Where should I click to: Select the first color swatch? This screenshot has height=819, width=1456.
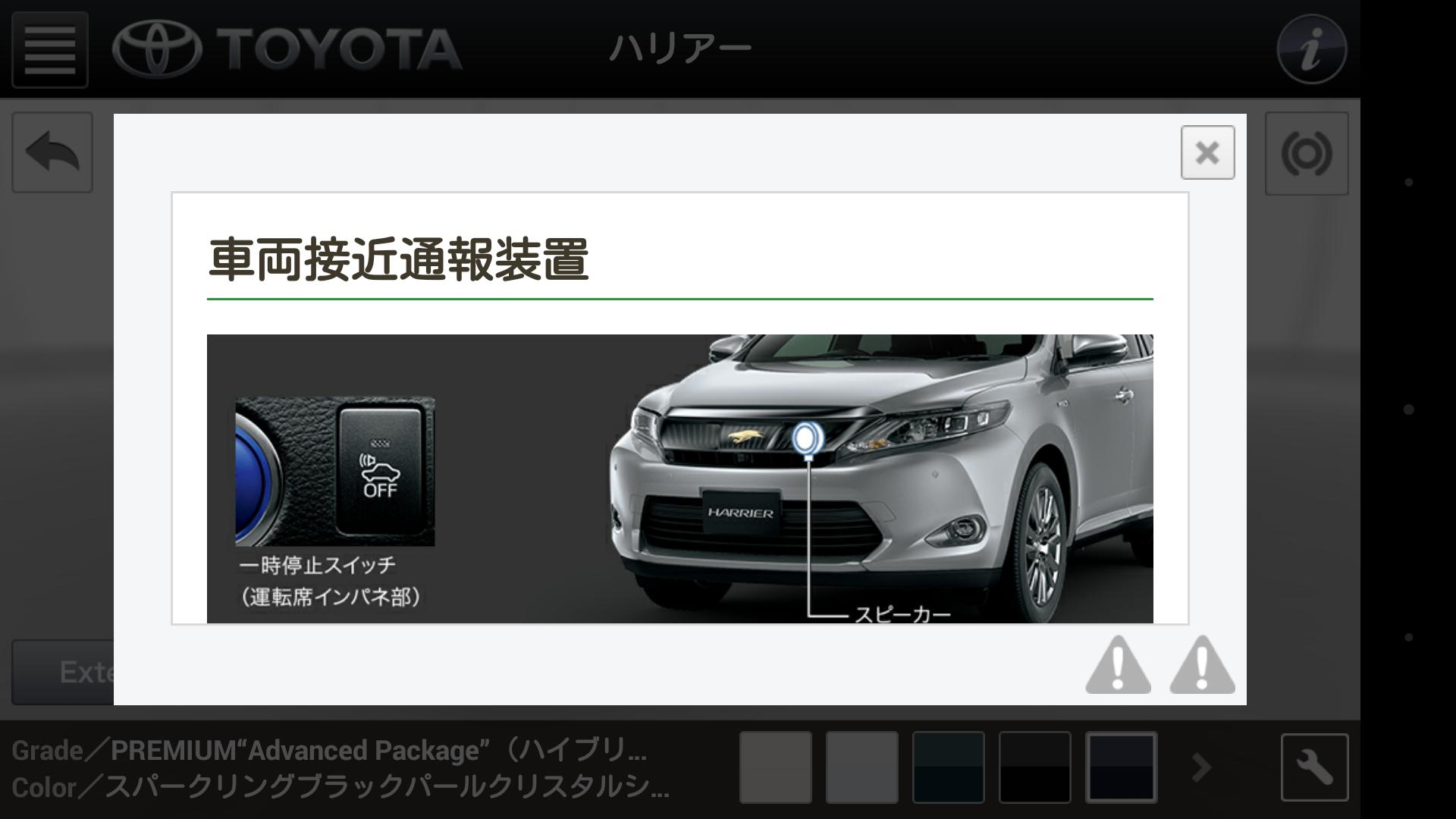tap(775, 767)
